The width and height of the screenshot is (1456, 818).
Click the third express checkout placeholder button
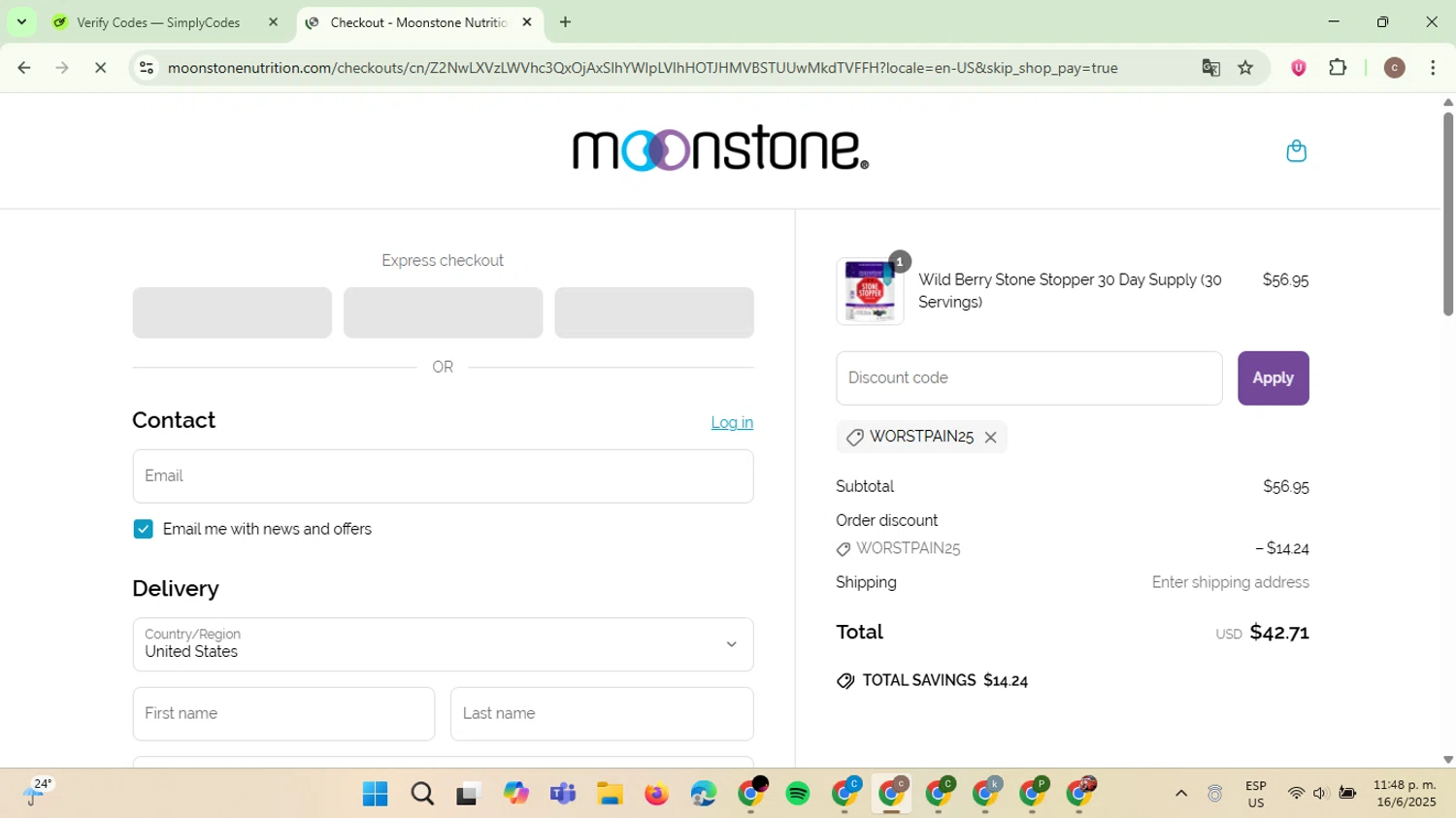(x=654, y=312)
